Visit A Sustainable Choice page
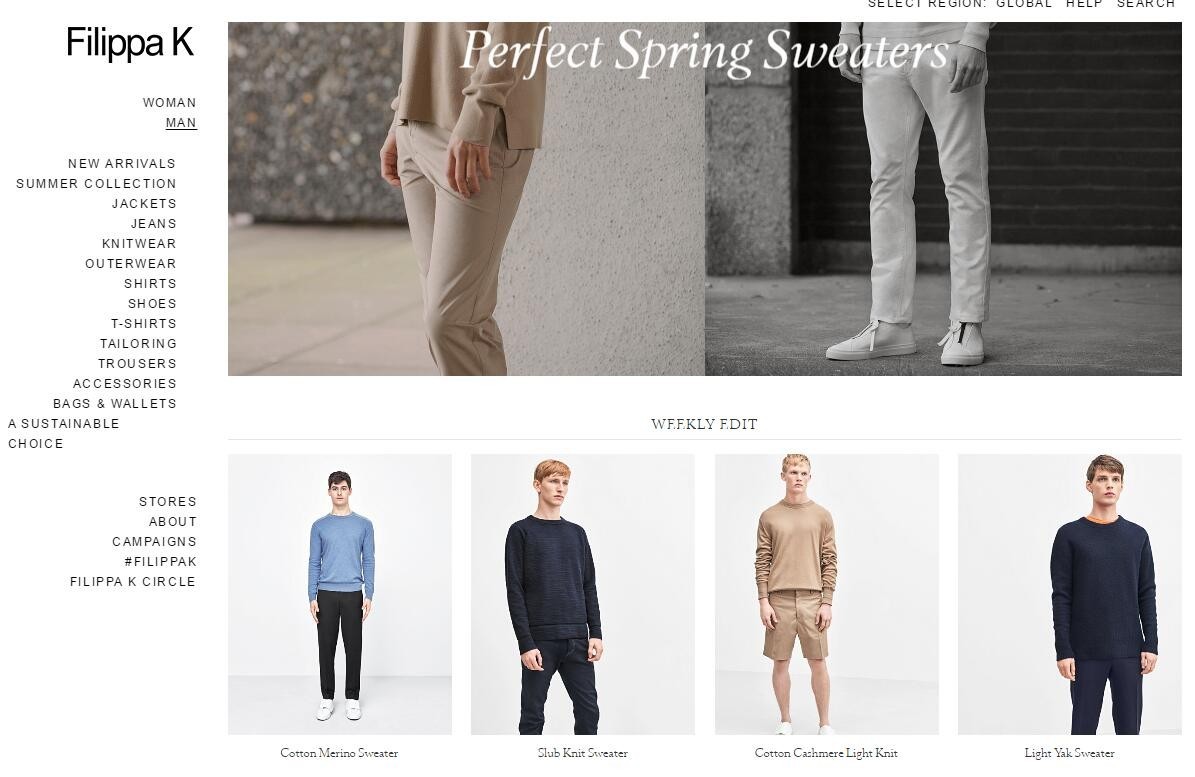Screen dimensions: 1195x777 coord(64,433)
